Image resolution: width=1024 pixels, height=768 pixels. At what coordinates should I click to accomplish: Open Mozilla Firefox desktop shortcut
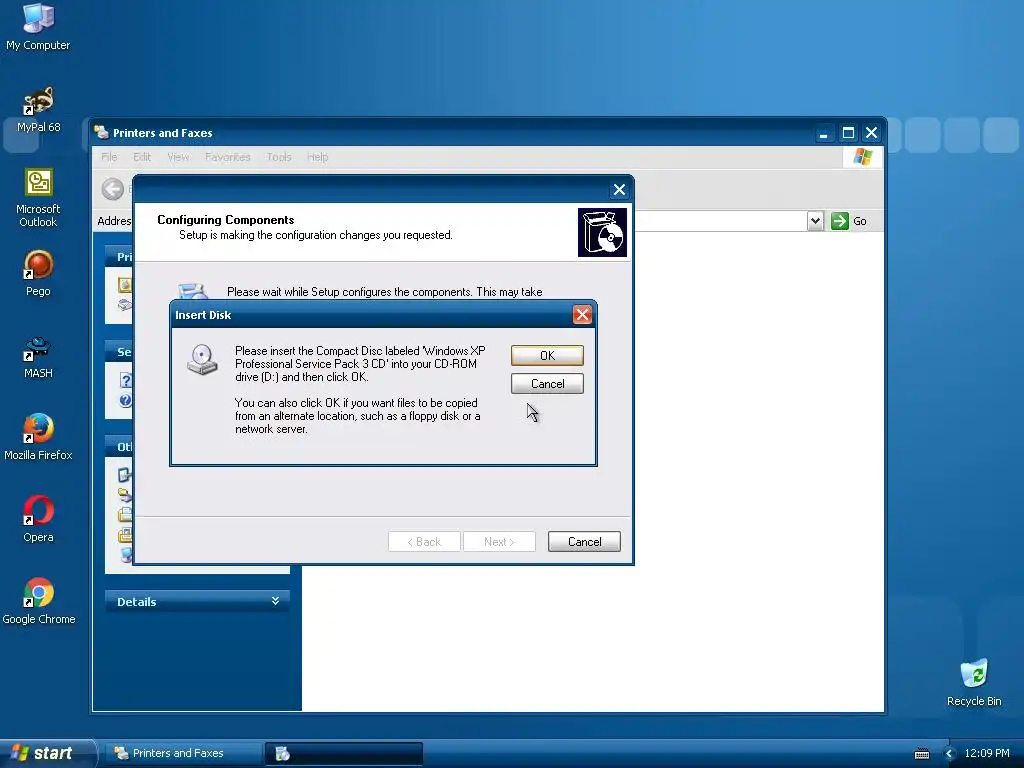(38, 438)
